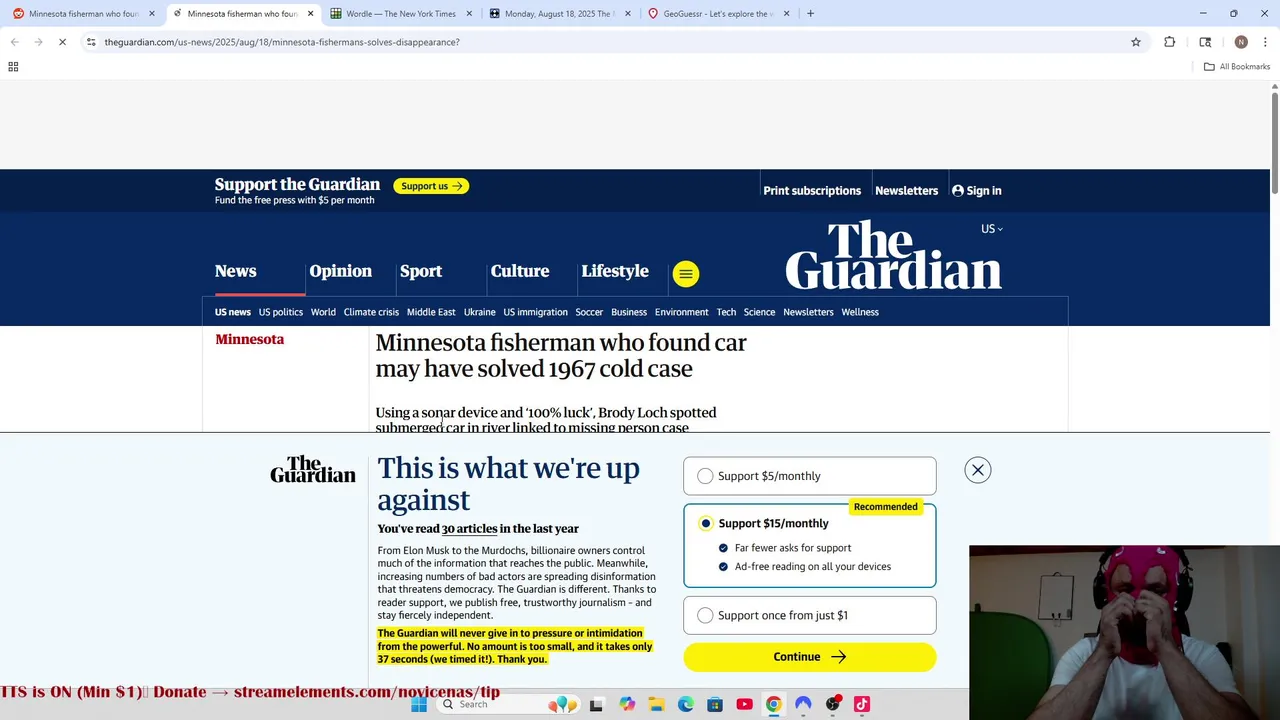Viewport: 1280px width, 720px height.
Task: Bookmark this page with the star icon
Action: click(1136, 42)
